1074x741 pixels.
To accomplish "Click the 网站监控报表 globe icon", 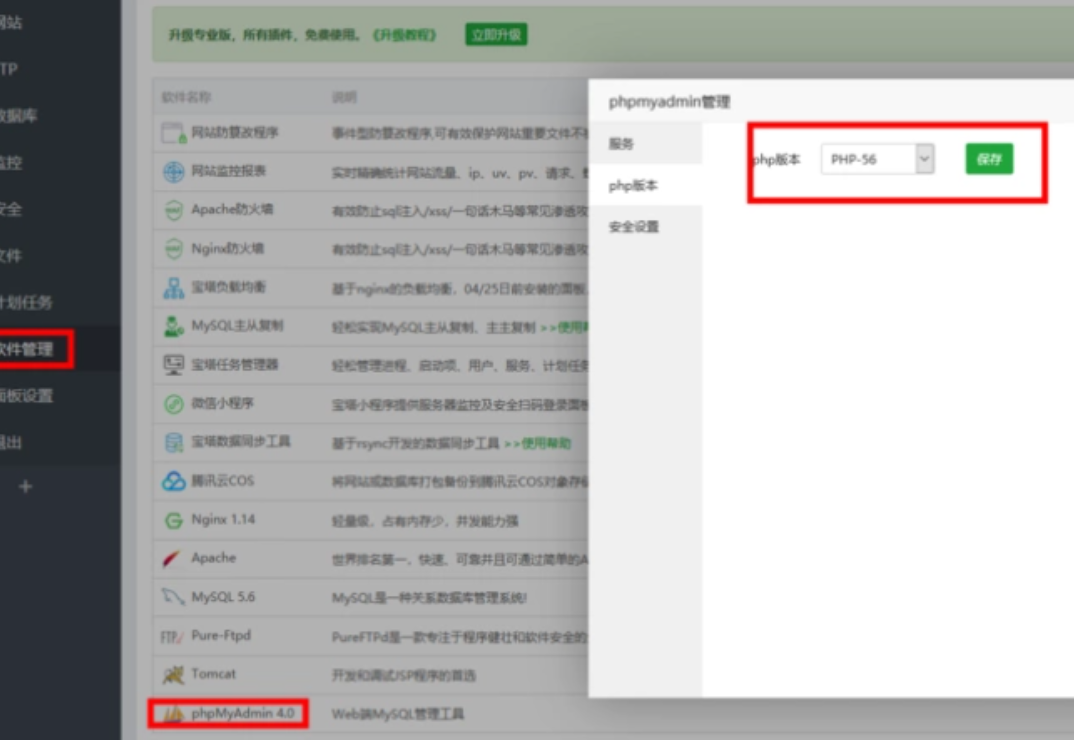I will pyautogui.click(x=174, y=172).
